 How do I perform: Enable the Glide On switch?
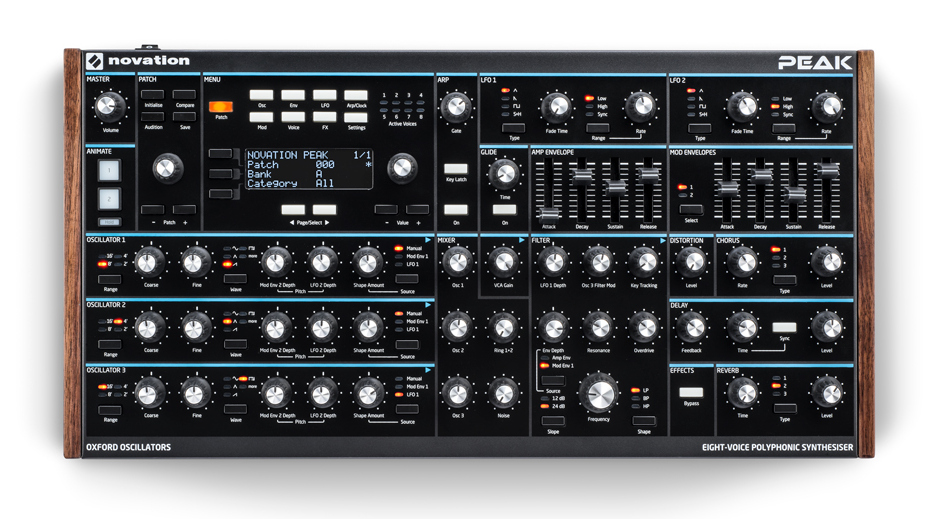[504, 209]
